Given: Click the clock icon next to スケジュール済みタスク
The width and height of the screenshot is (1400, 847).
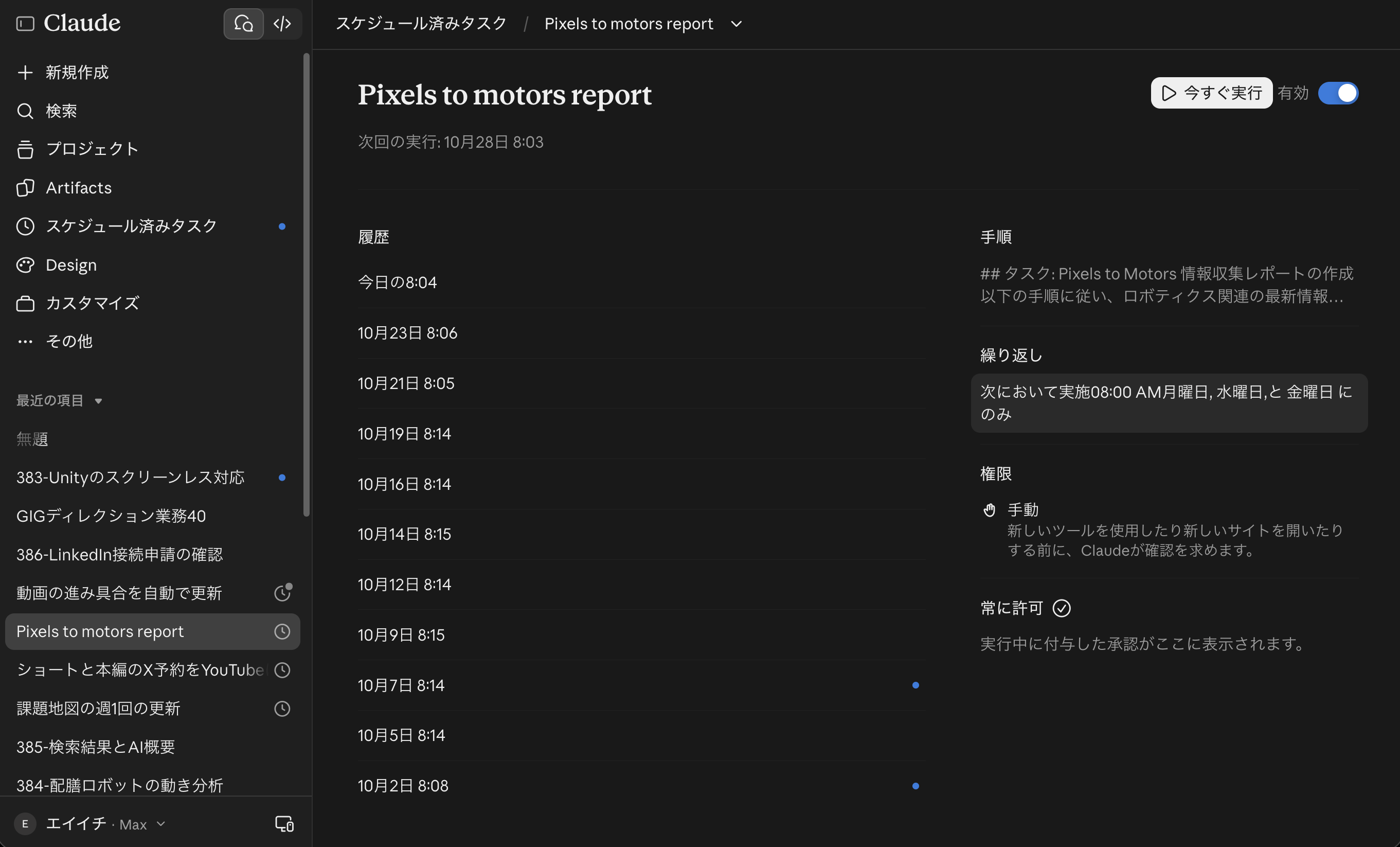Looking at the screenshot, I should (25, 226).
